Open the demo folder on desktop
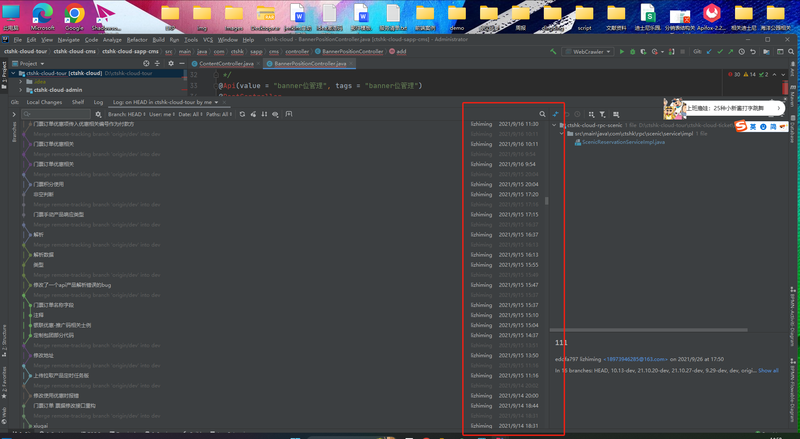The width and height of the screenshot is (800, 439). (457, 17)
